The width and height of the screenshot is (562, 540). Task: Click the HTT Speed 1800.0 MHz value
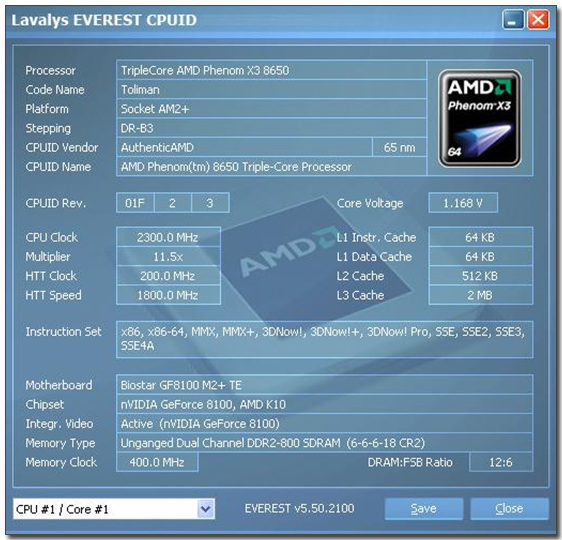(x=168, y=295)
